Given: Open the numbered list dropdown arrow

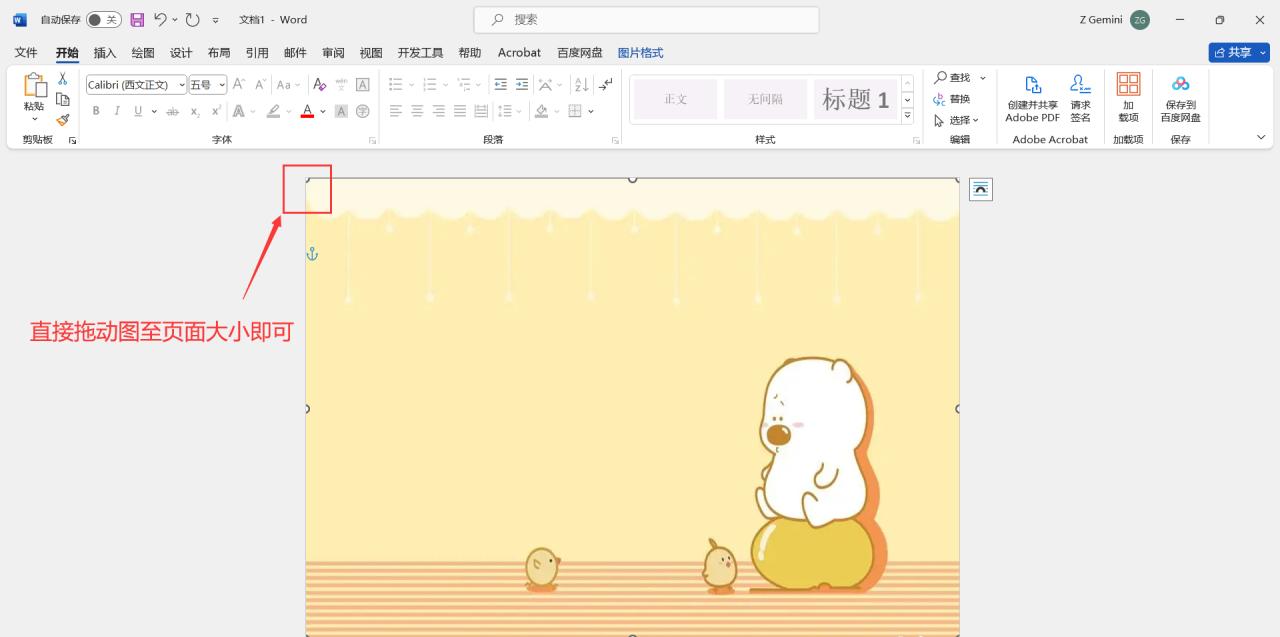Looking at the screenshot, I should (445, 85).
